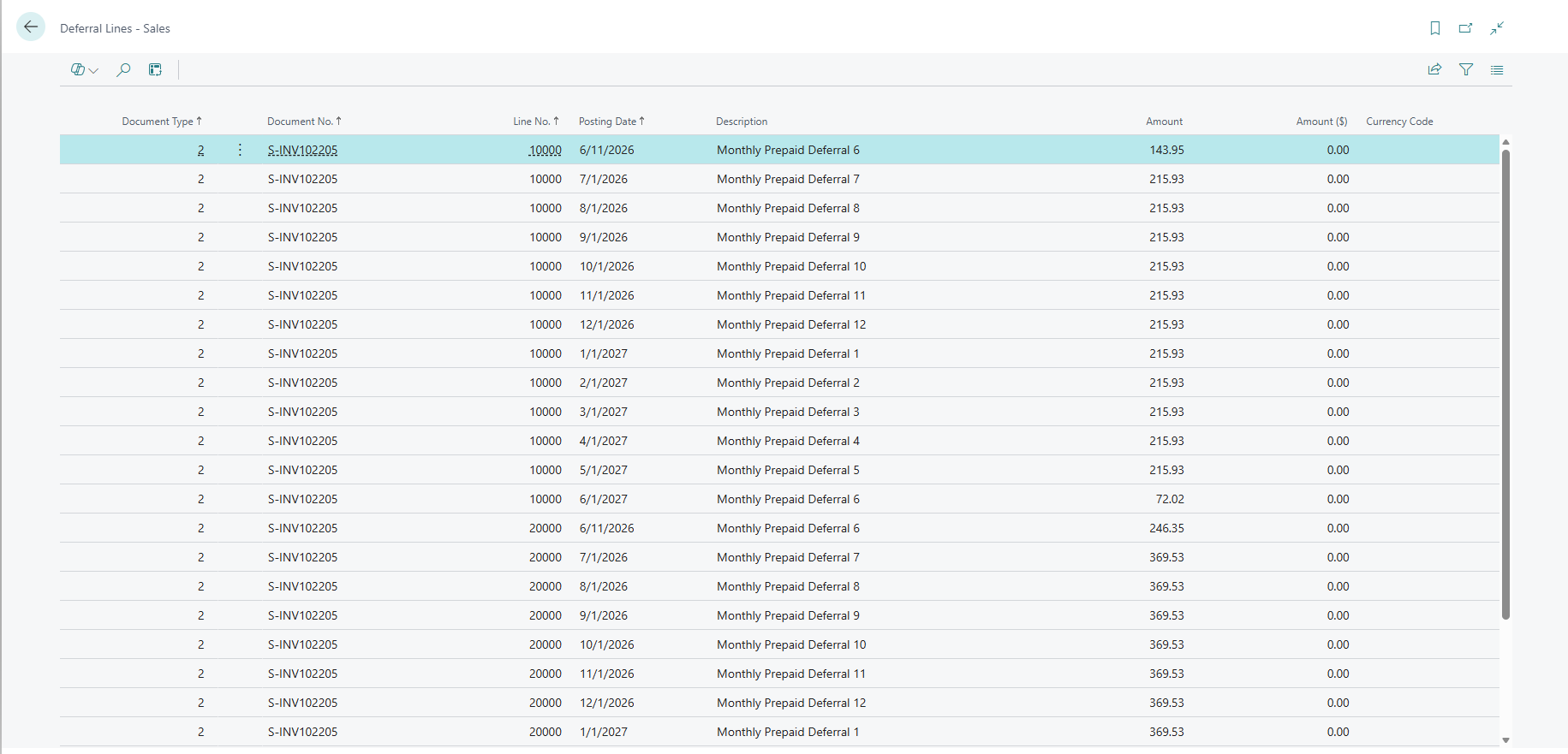Click posting date 5/1/2027
The image size is (1568, 754).
[604, 470]
